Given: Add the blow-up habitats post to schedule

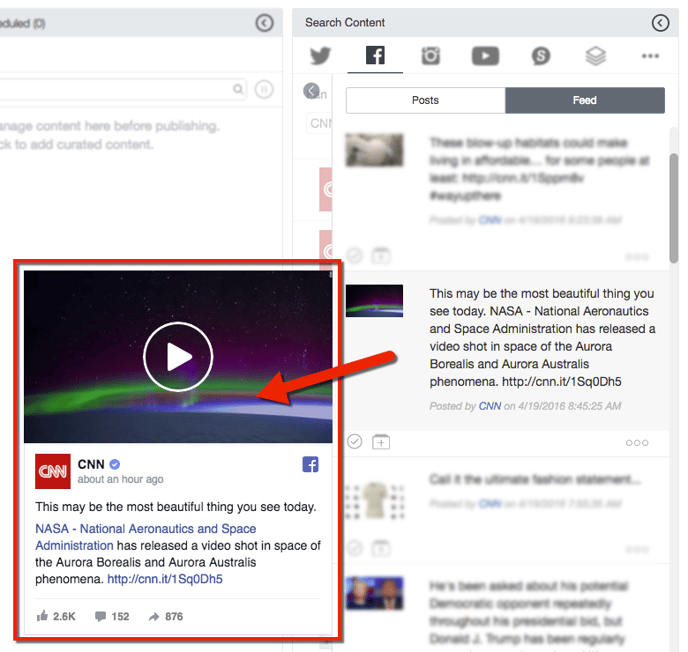Looking at the screenshot, I should click(x=381, y=255).
